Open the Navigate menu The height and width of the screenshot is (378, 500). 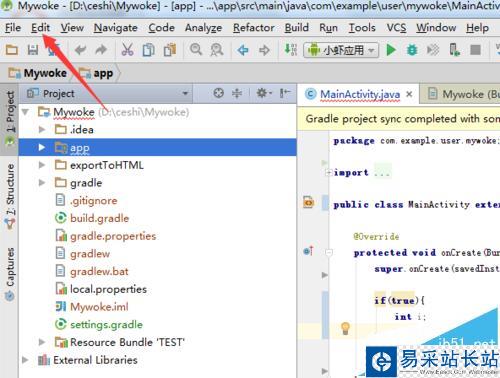tap(115, 28)
